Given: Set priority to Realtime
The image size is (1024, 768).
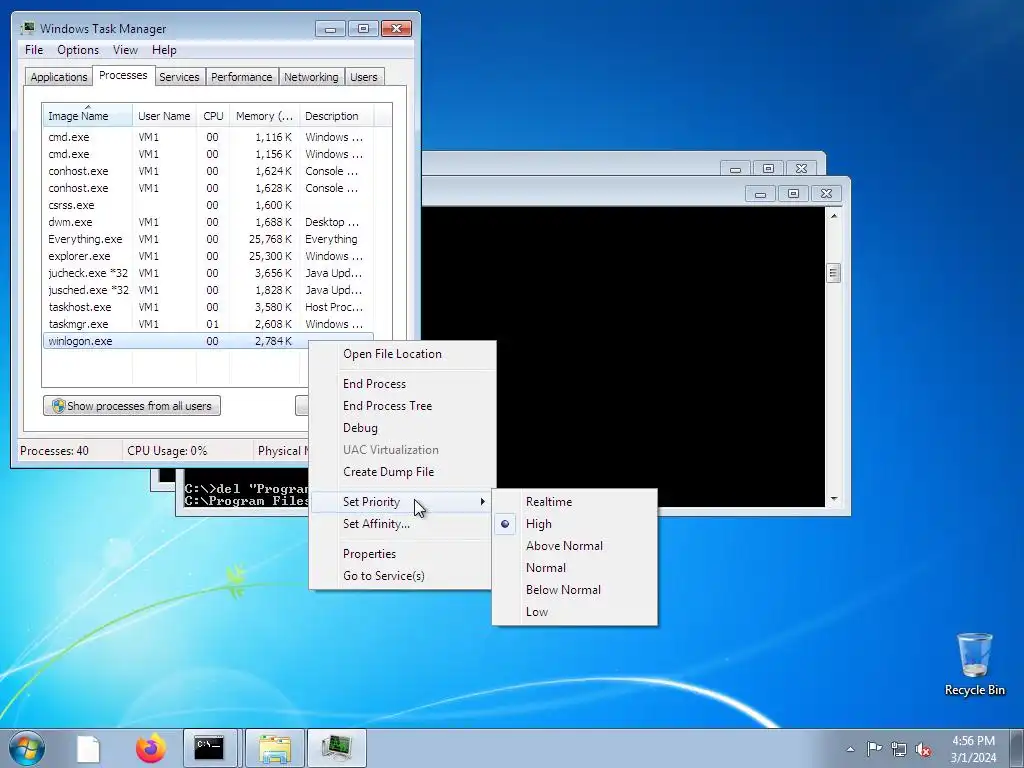Looking at the screenshot, I should pos(575,502).
